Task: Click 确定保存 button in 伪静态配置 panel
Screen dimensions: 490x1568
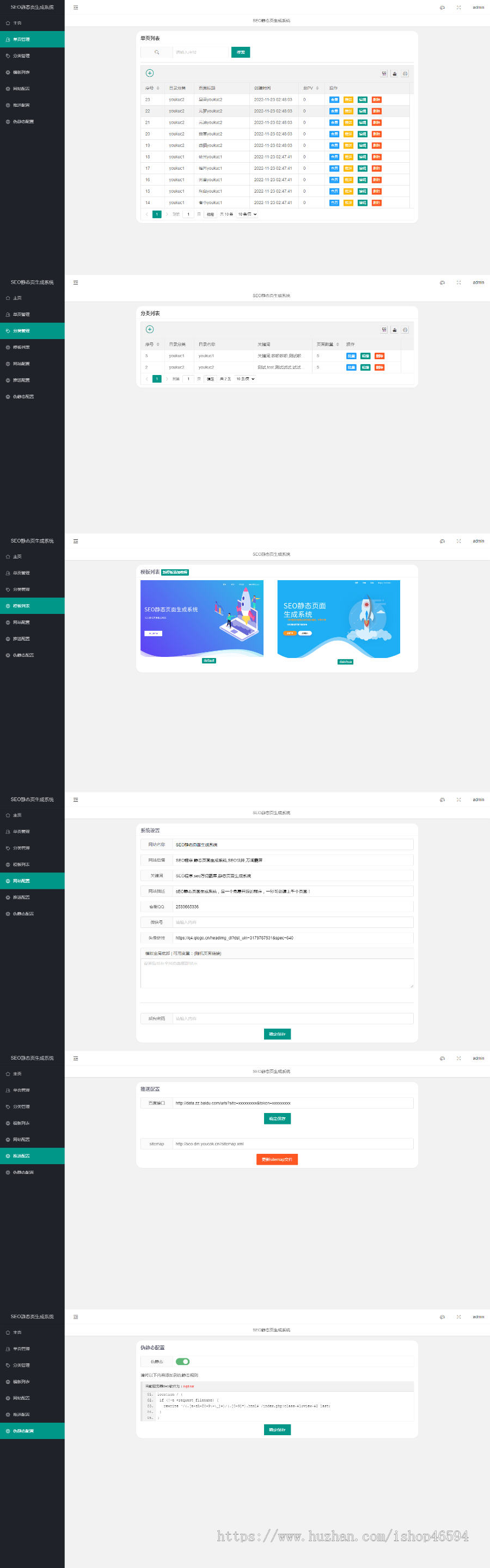Action: [277, 1430]
